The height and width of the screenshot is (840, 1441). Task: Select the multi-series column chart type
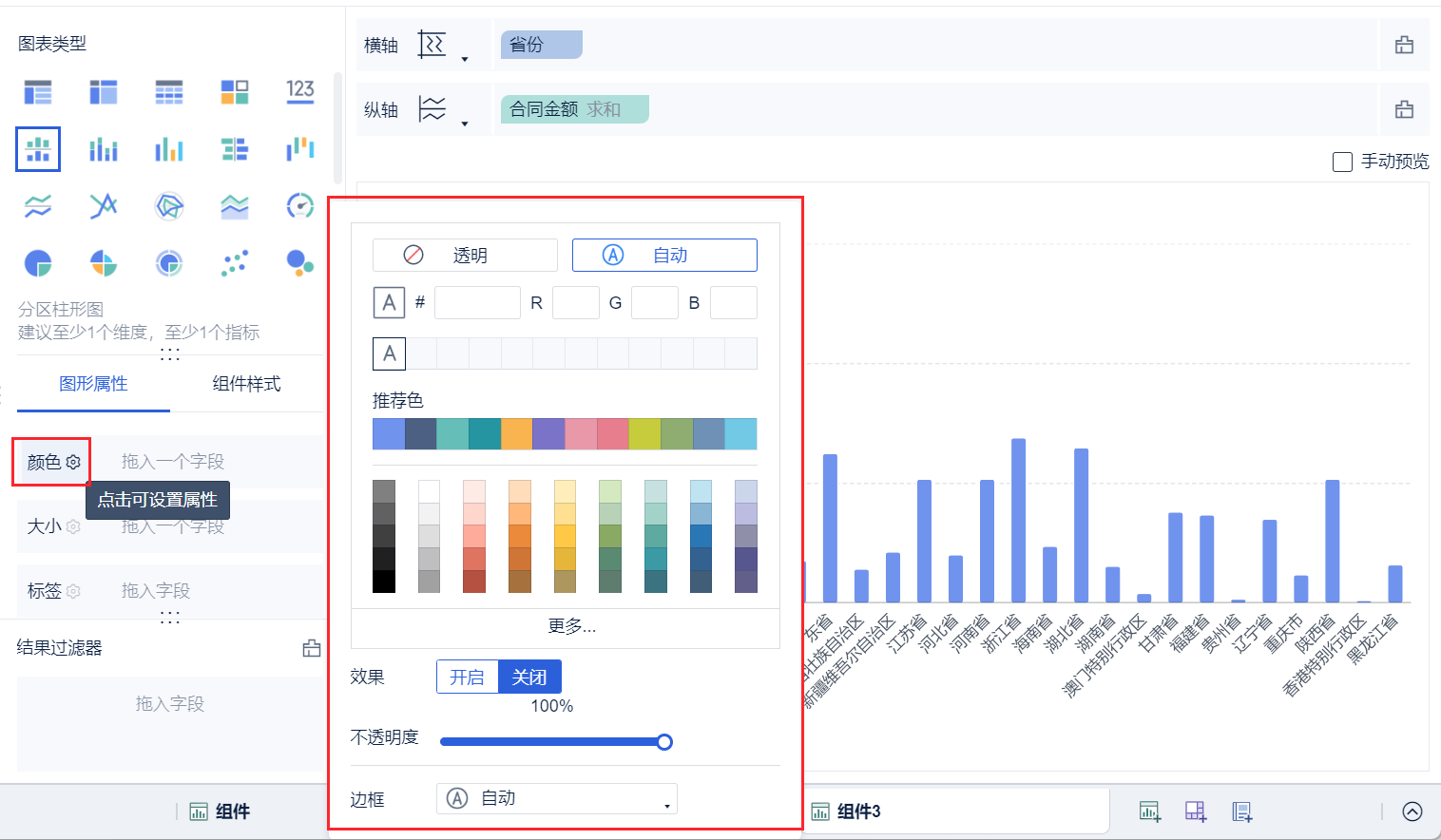169,149
